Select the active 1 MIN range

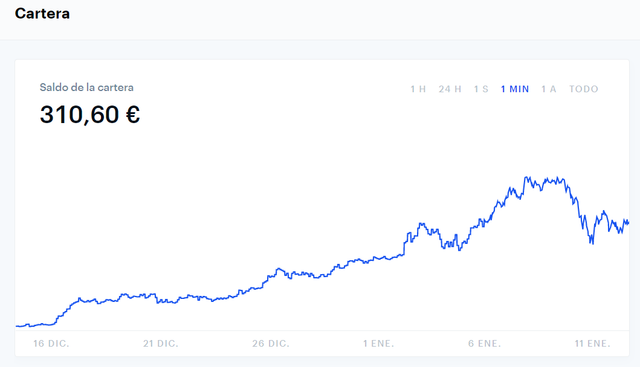pos(515,89)
